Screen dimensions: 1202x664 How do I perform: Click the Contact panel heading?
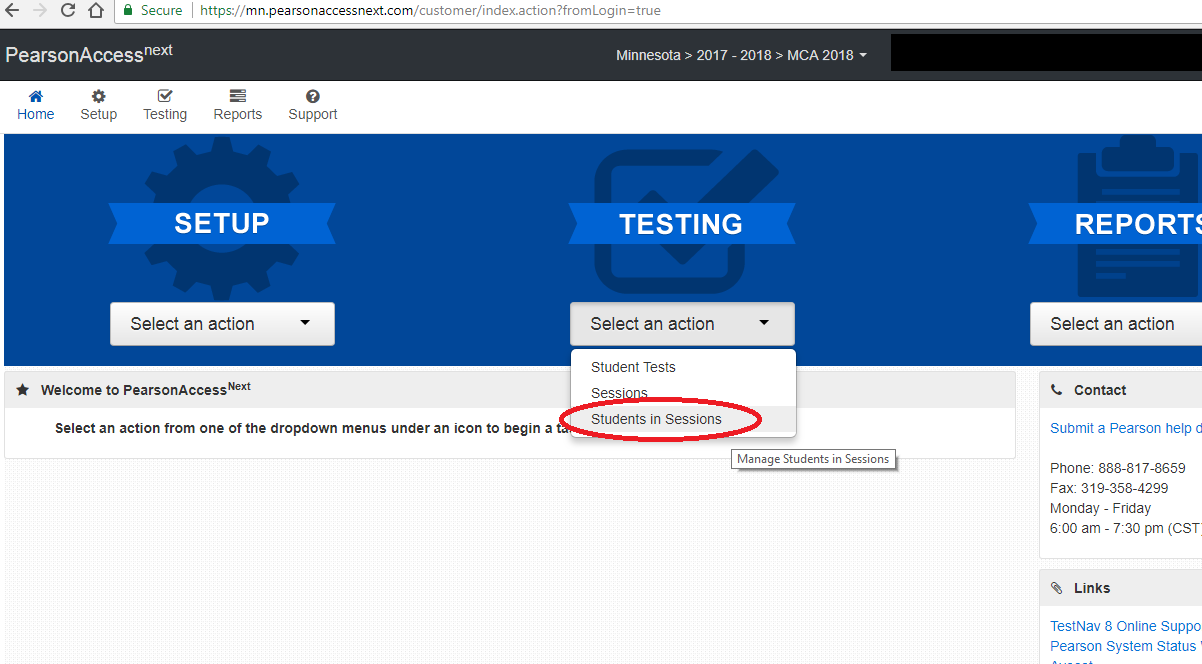click(1100, 390)
